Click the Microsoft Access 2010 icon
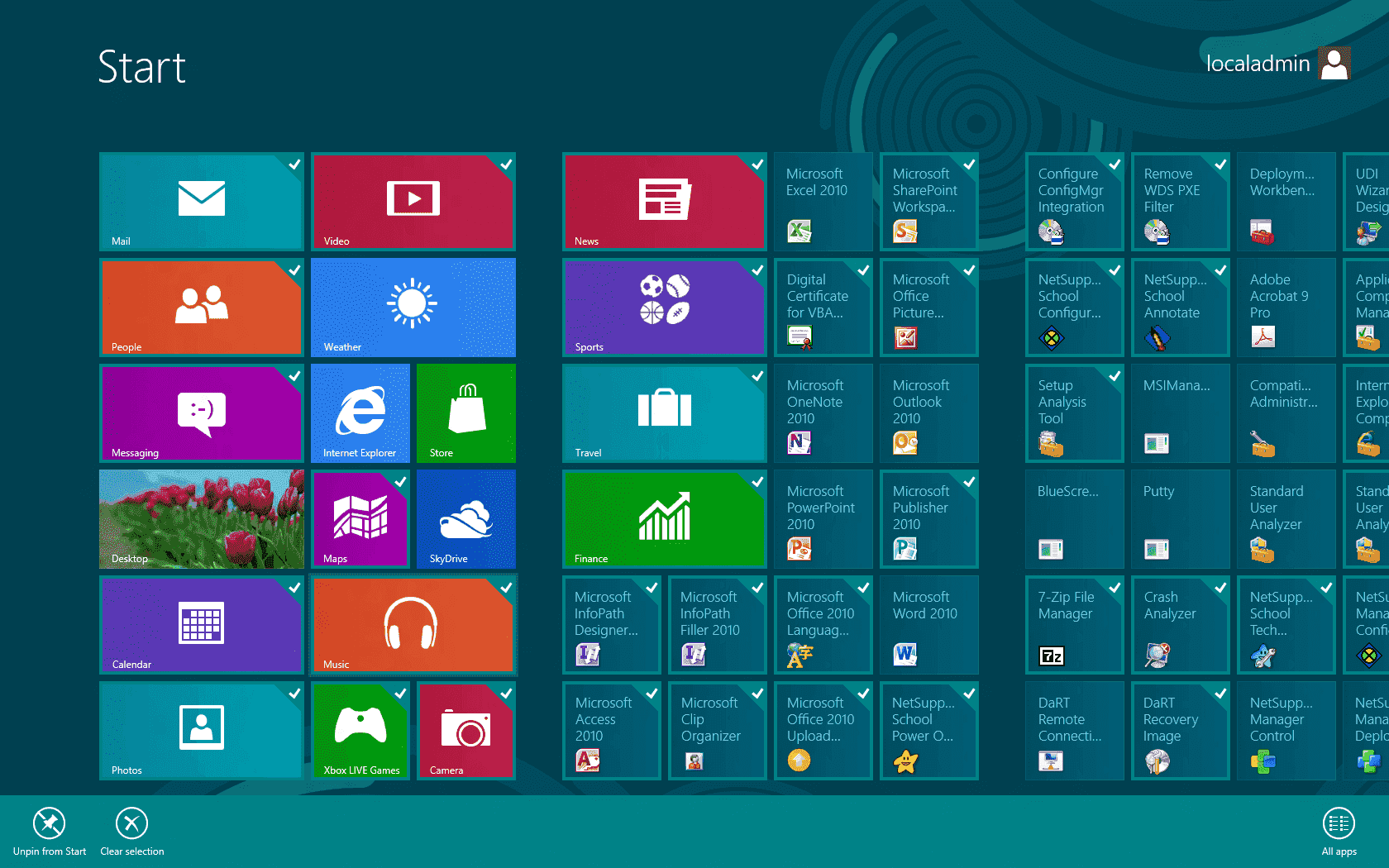 point(588,761)
